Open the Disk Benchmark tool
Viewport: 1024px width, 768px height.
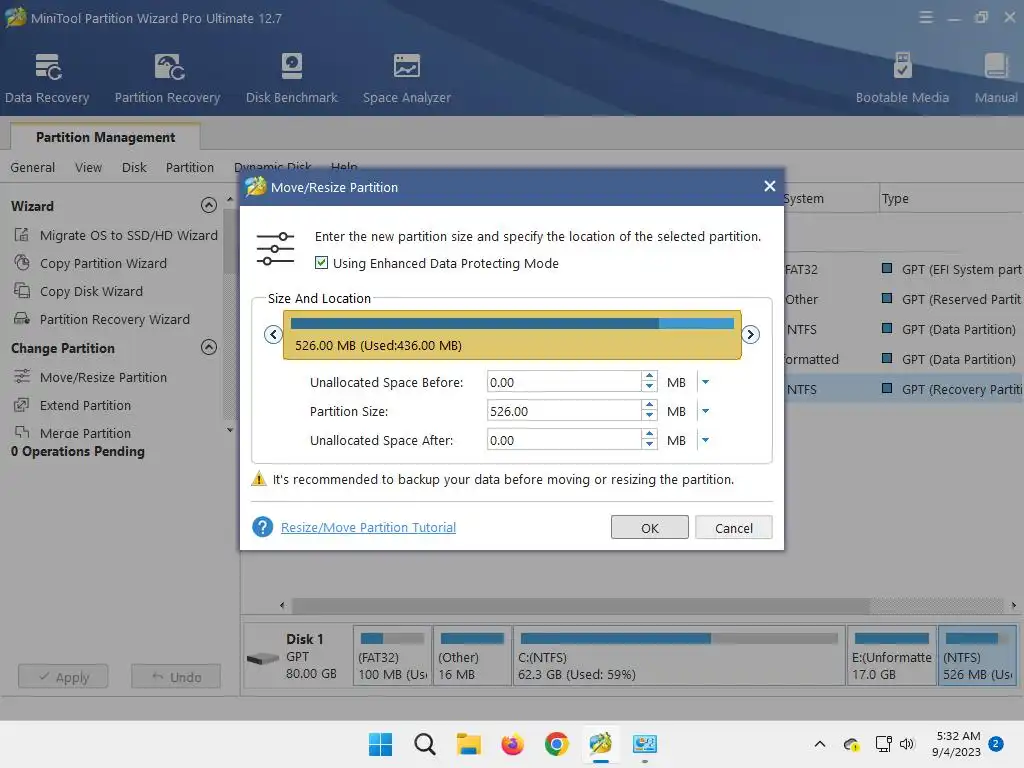[x=291, y=78]
